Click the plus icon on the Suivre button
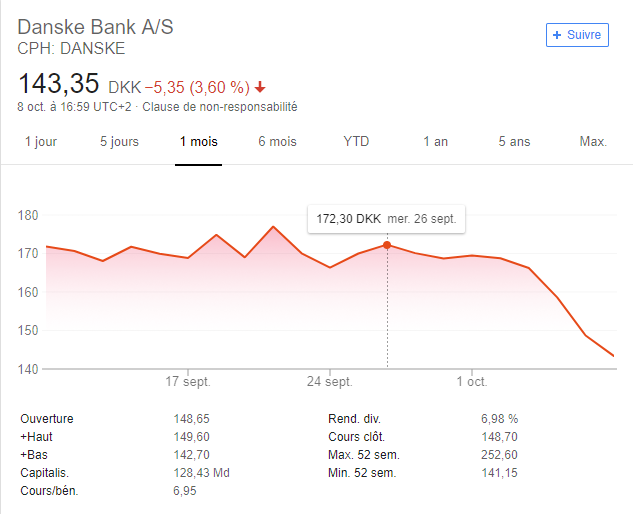633x514 pixels. [557, 35]
